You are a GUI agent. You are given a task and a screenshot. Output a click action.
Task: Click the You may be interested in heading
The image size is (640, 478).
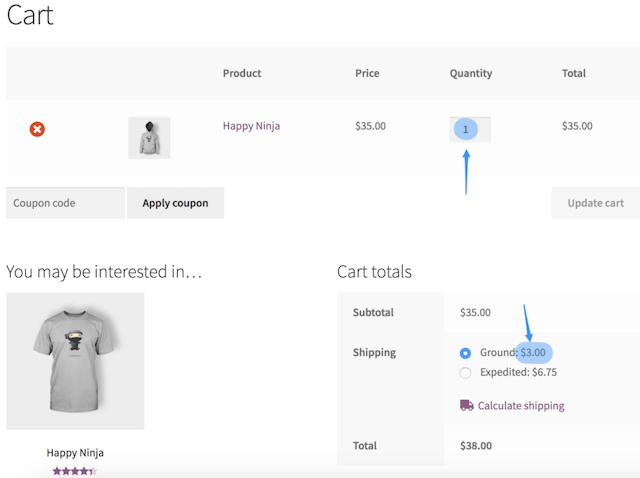[x=104, y=272]
